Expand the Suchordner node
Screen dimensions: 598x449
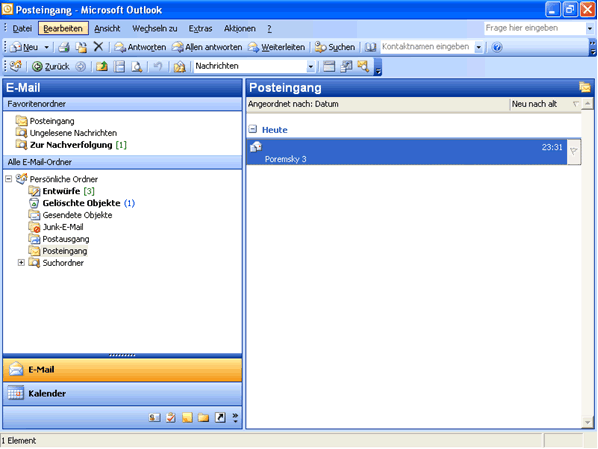click(x=21, y=262)
